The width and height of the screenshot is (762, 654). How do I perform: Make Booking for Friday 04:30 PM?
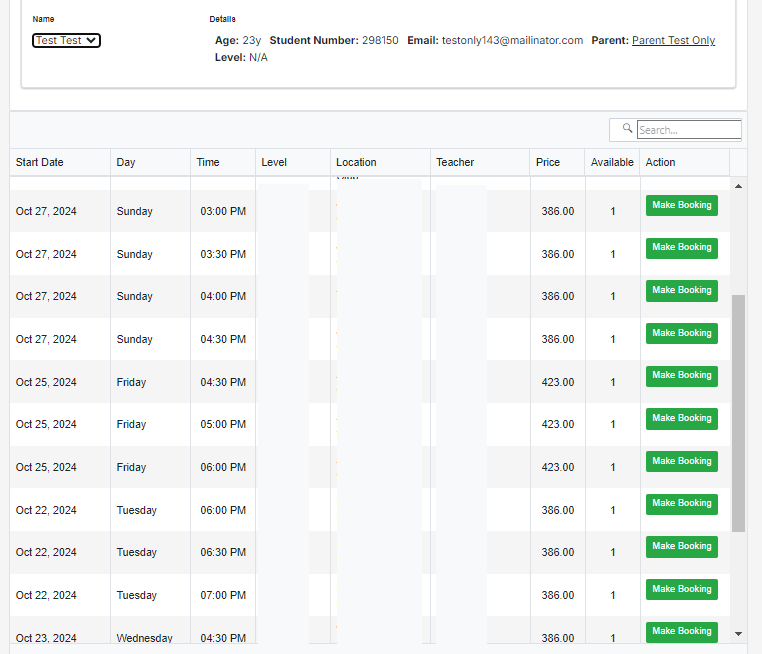(681, 376)
